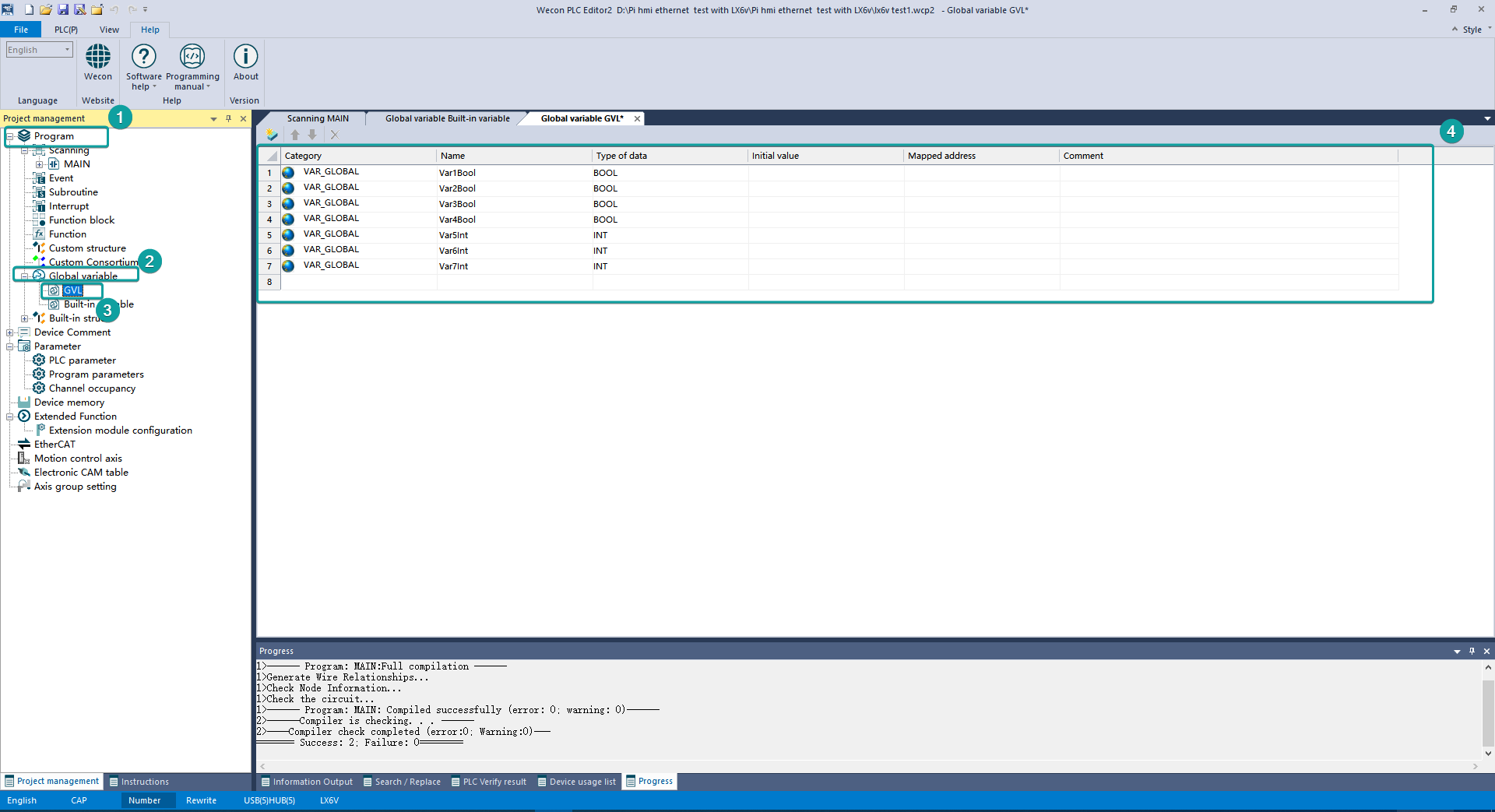Switch to the PLC(P) ribbon tab
This screenshot has width=1495, height=812.
(x=66, y=30)
